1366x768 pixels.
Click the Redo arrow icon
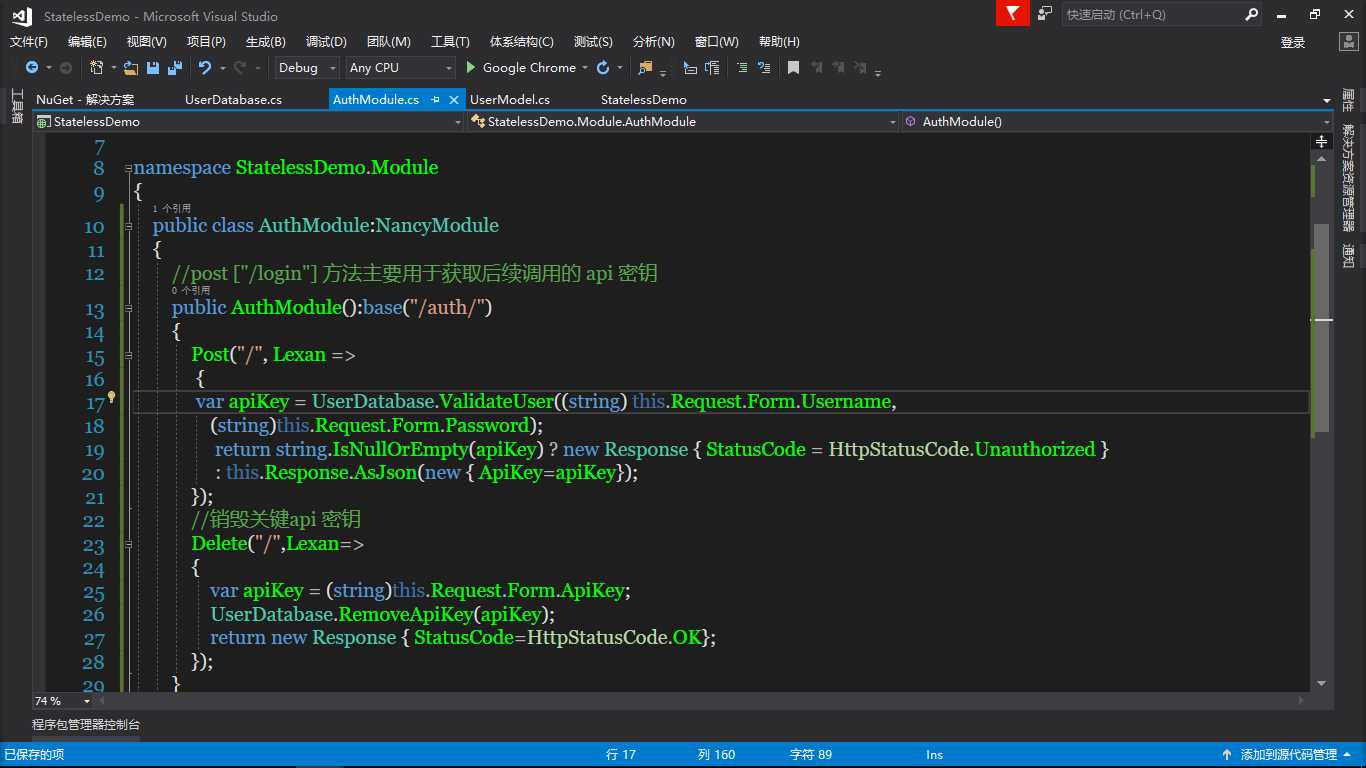tap(239, 68)
